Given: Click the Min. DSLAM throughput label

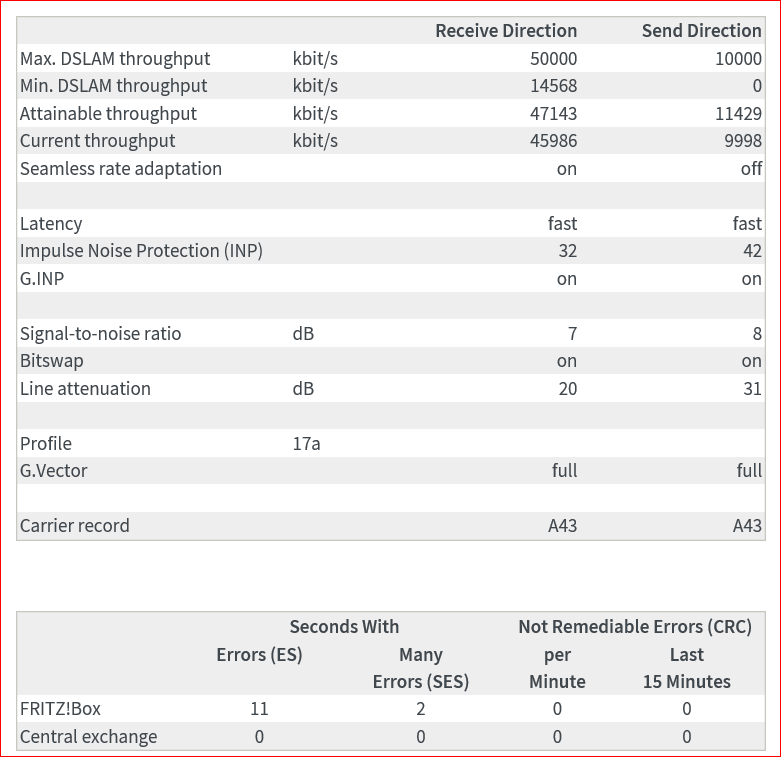Looking at the screenshot, I should coord(114,86).
